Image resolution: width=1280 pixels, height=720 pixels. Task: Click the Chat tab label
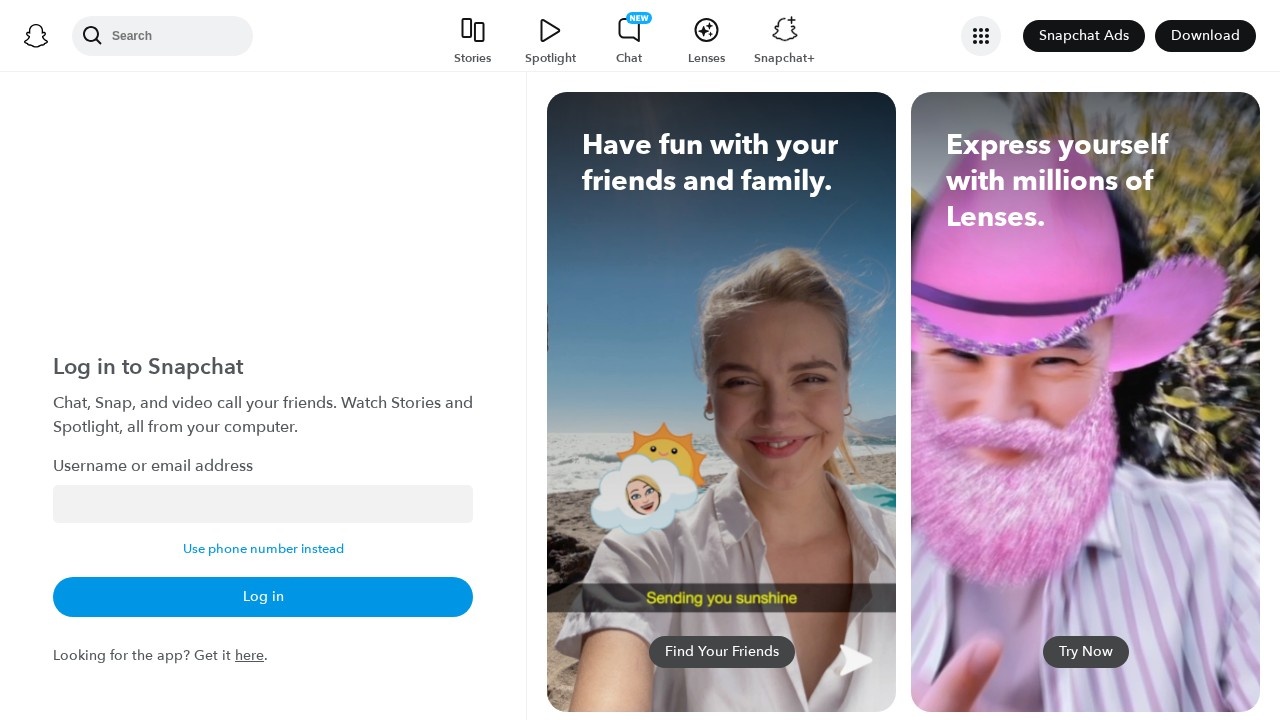(x=629, y=58)
